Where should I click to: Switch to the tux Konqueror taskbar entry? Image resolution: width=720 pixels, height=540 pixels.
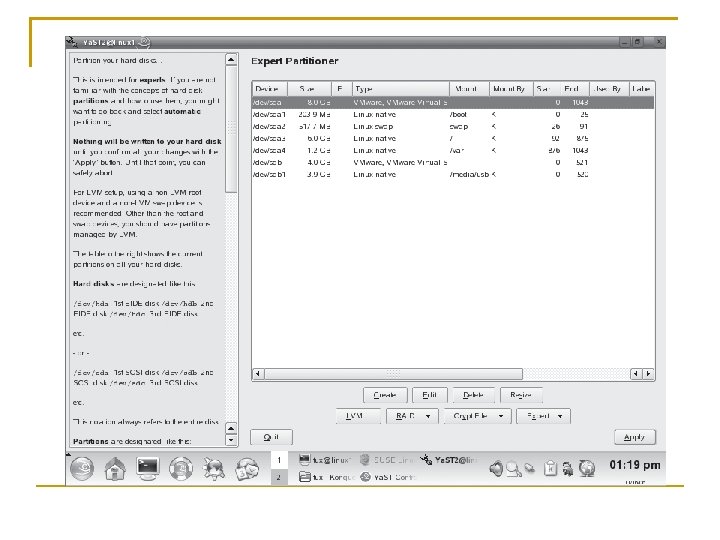pyautogui.click(x=327, y=477)
